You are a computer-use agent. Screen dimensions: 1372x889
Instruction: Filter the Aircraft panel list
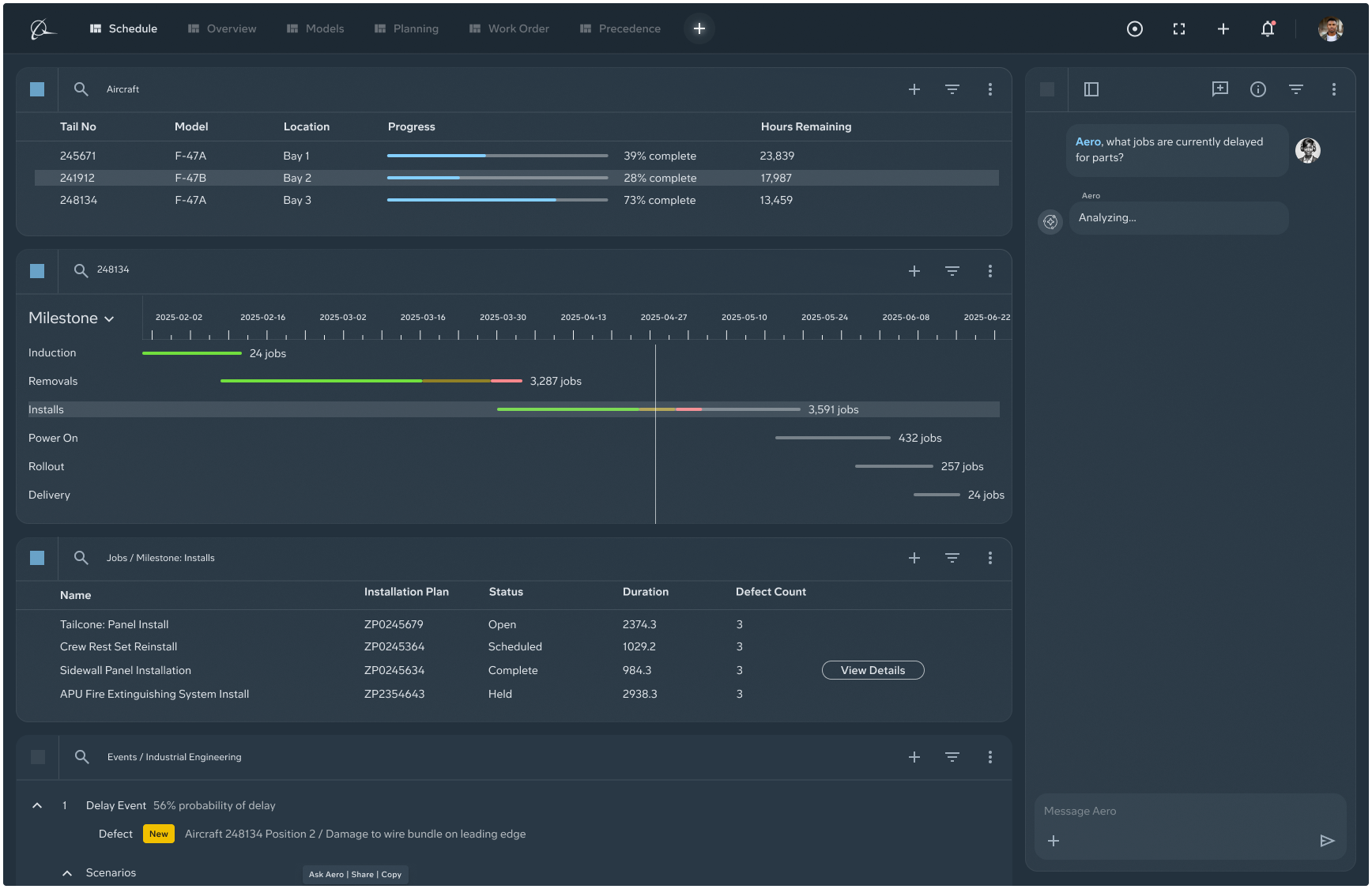click(x=952, y=89)
